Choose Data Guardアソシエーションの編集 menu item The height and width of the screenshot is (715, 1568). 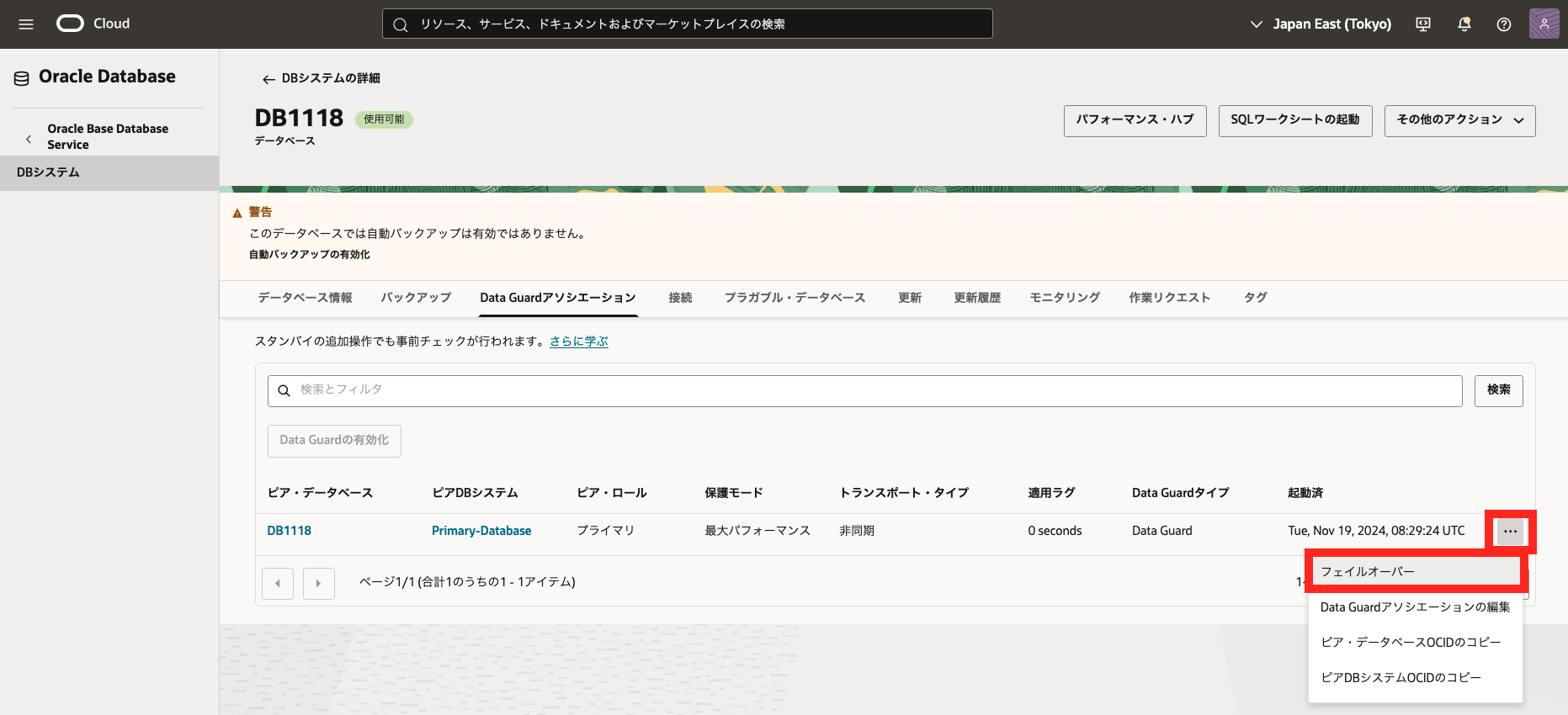1415,607
